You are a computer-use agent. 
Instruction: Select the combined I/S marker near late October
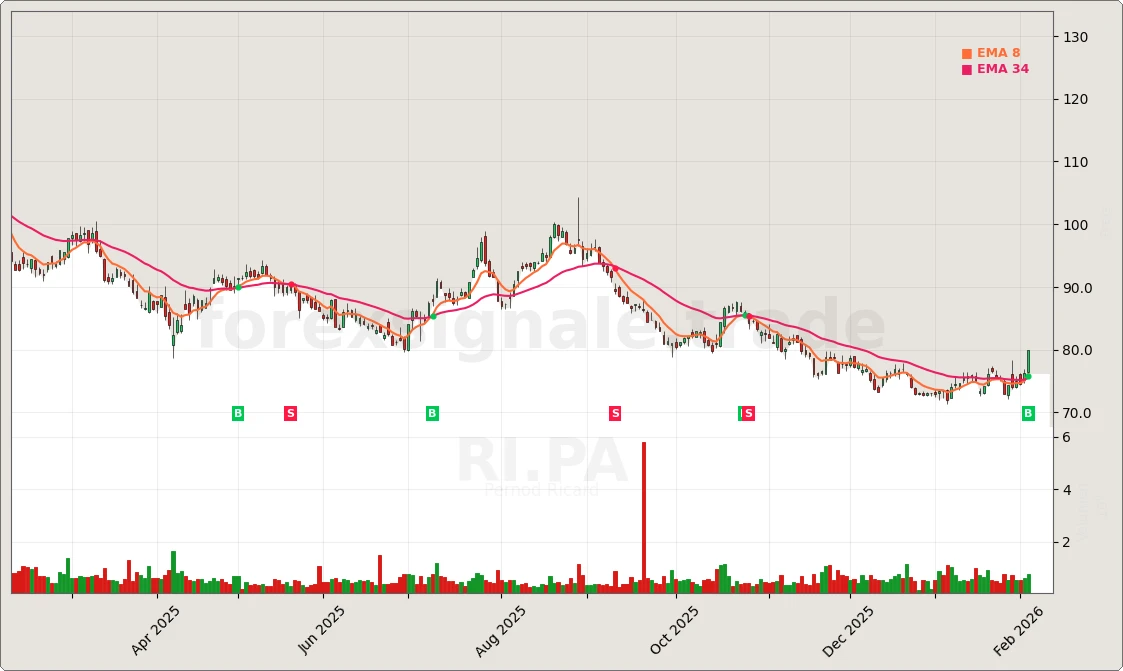click(x=746, y=413)
